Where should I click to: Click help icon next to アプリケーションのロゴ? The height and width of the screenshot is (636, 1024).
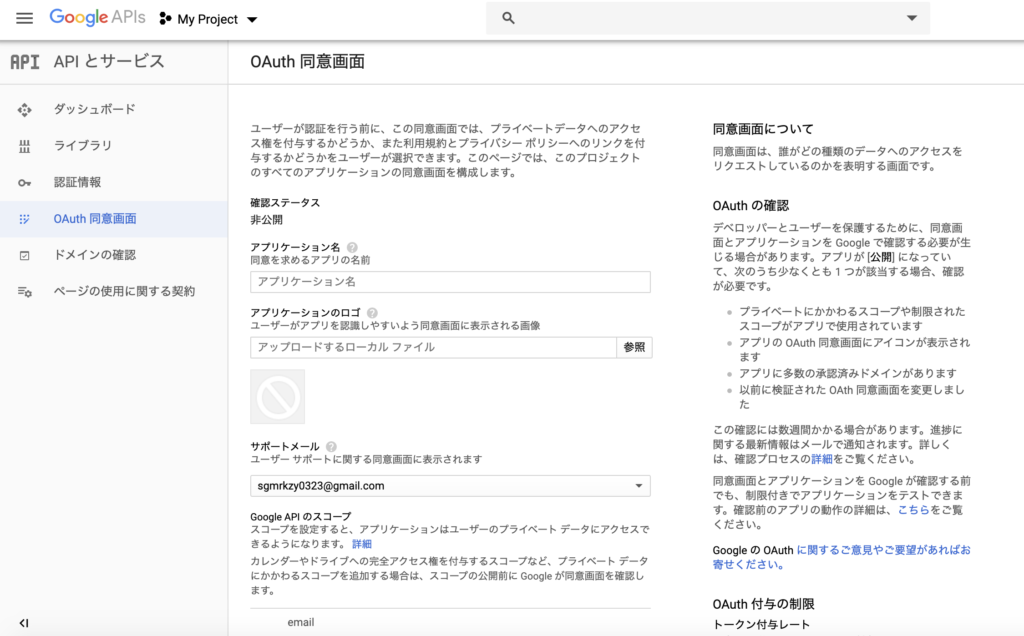[372, 313]
